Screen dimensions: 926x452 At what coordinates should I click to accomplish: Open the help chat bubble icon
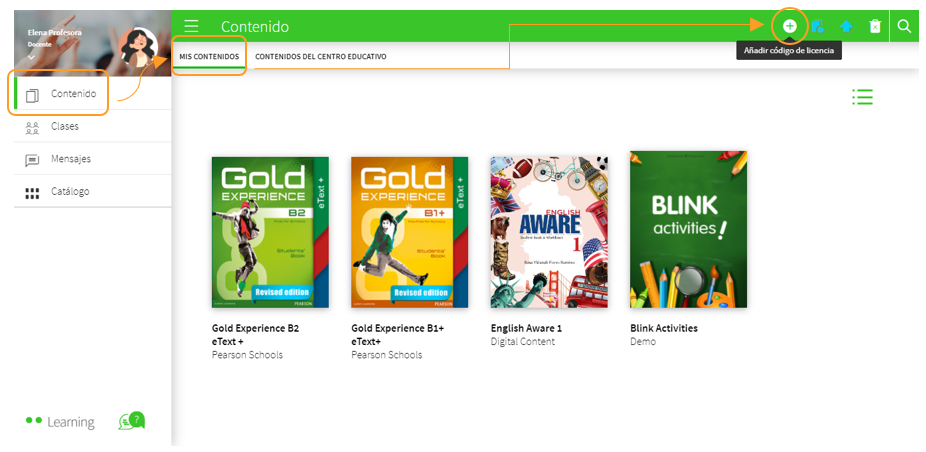coord(131,421)
